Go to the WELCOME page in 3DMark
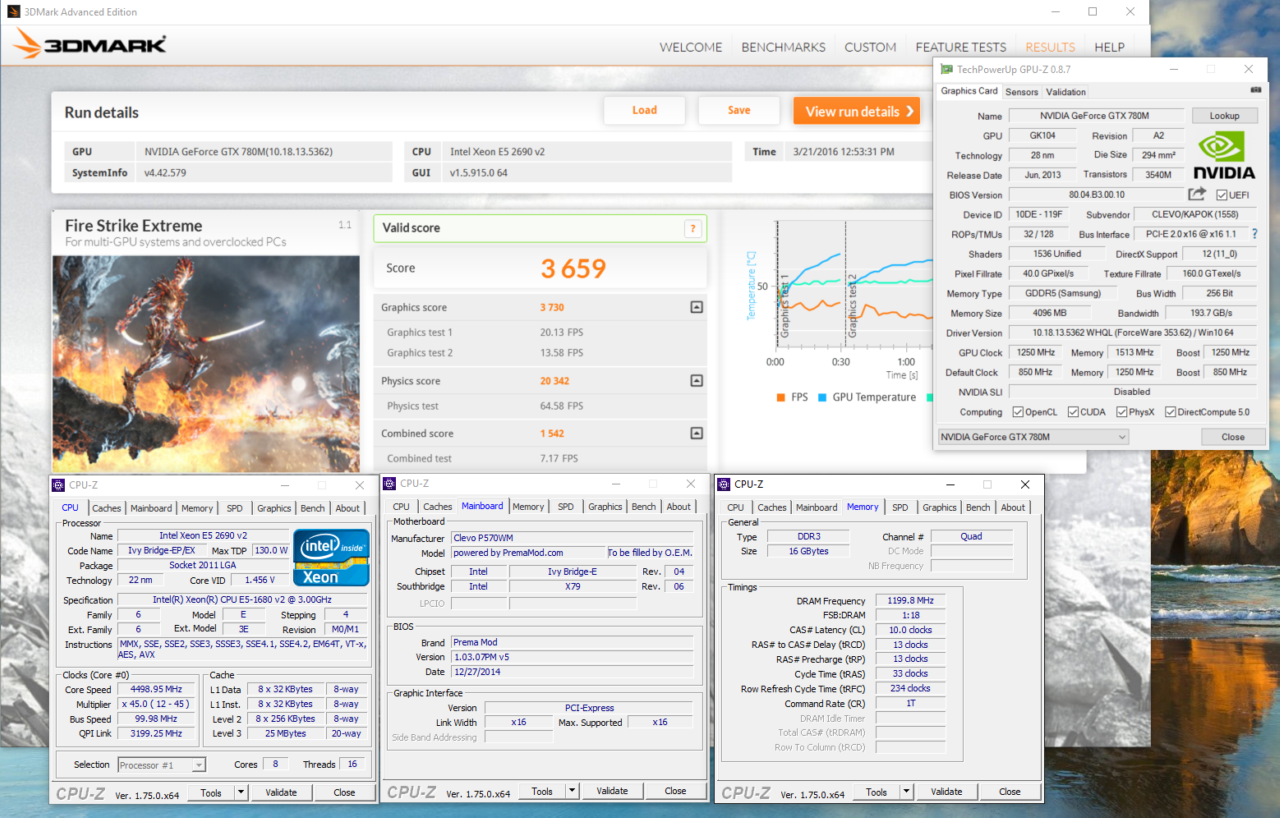The height and width of the screenshot is (818, 1280). point(691,47)
